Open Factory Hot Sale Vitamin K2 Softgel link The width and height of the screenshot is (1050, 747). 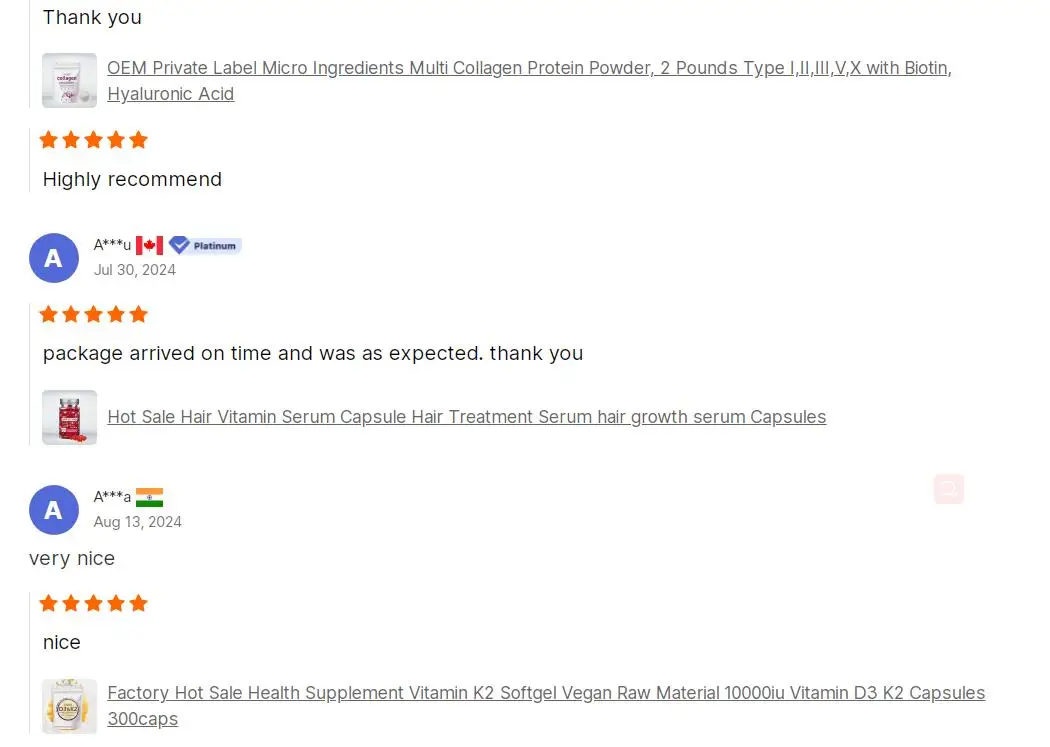click(x=546, y=706)
